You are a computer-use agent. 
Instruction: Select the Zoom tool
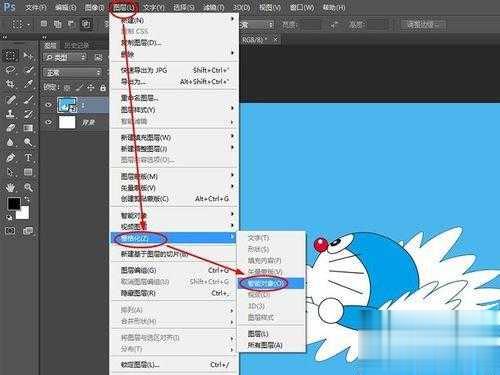tap(28, 187)
